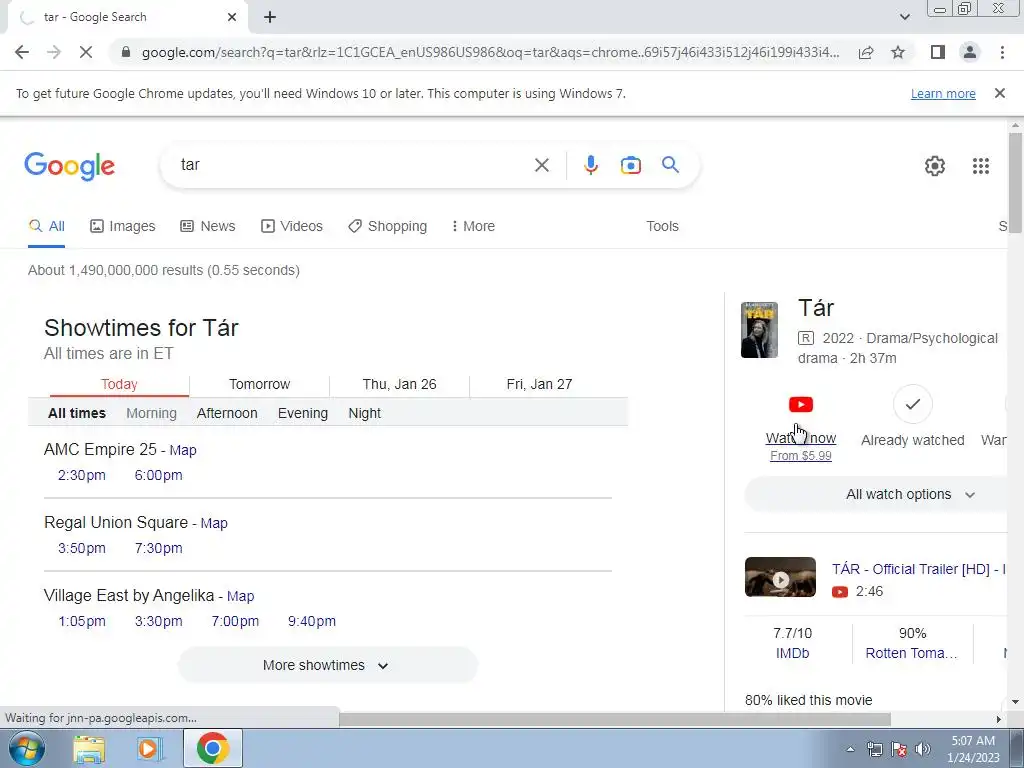Viewport: 1024px width, 768px height.
Task: Open the Rotten Tomatoes 90% rating
Action: tap(912, 643)
